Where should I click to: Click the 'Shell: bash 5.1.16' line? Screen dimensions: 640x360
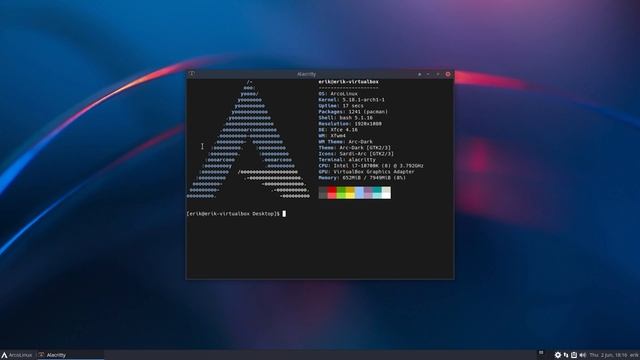pyautogui.click(x=345, y=118)
